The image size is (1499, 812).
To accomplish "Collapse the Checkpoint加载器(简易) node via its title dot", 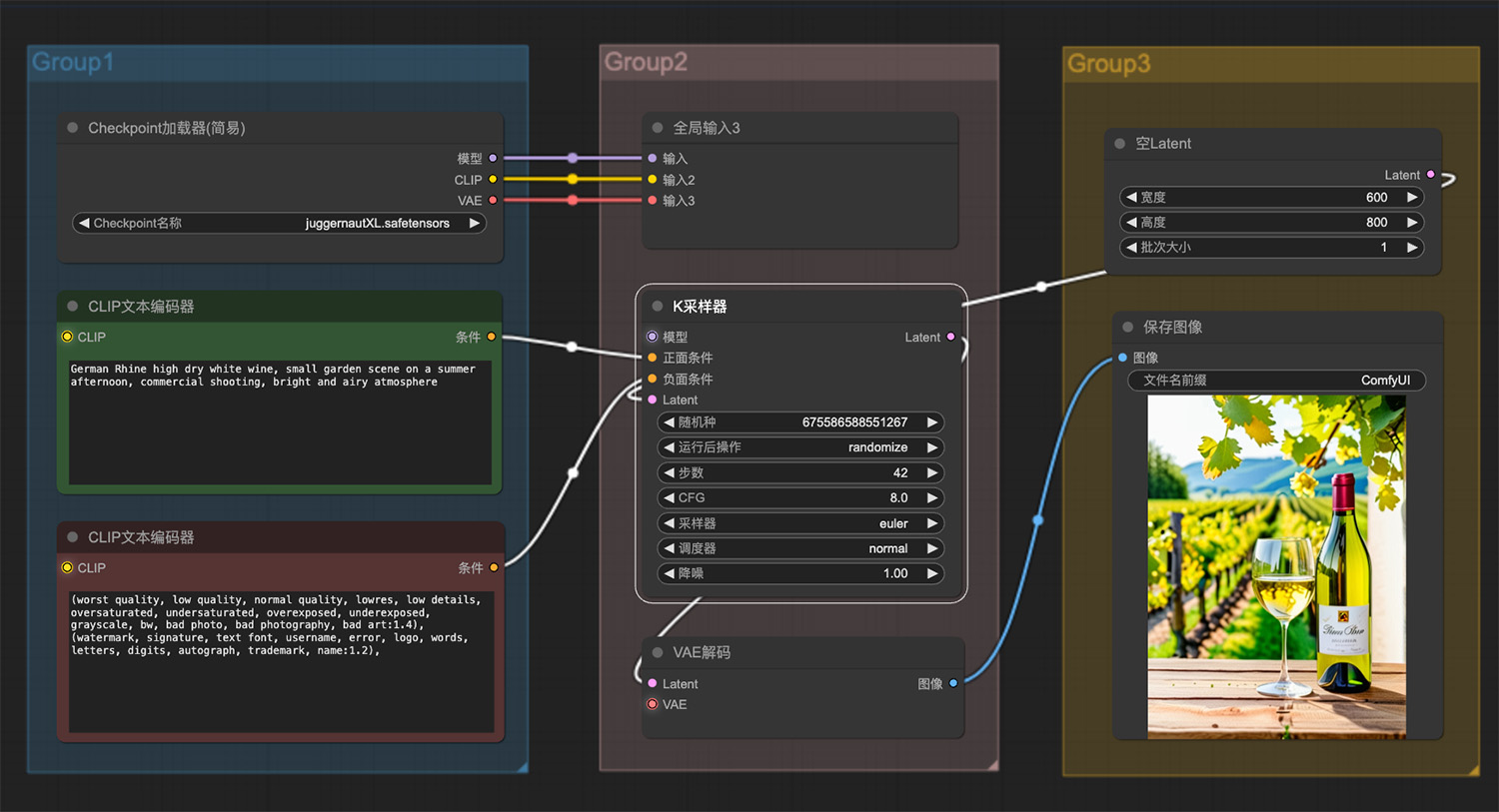I will point(73,128).
